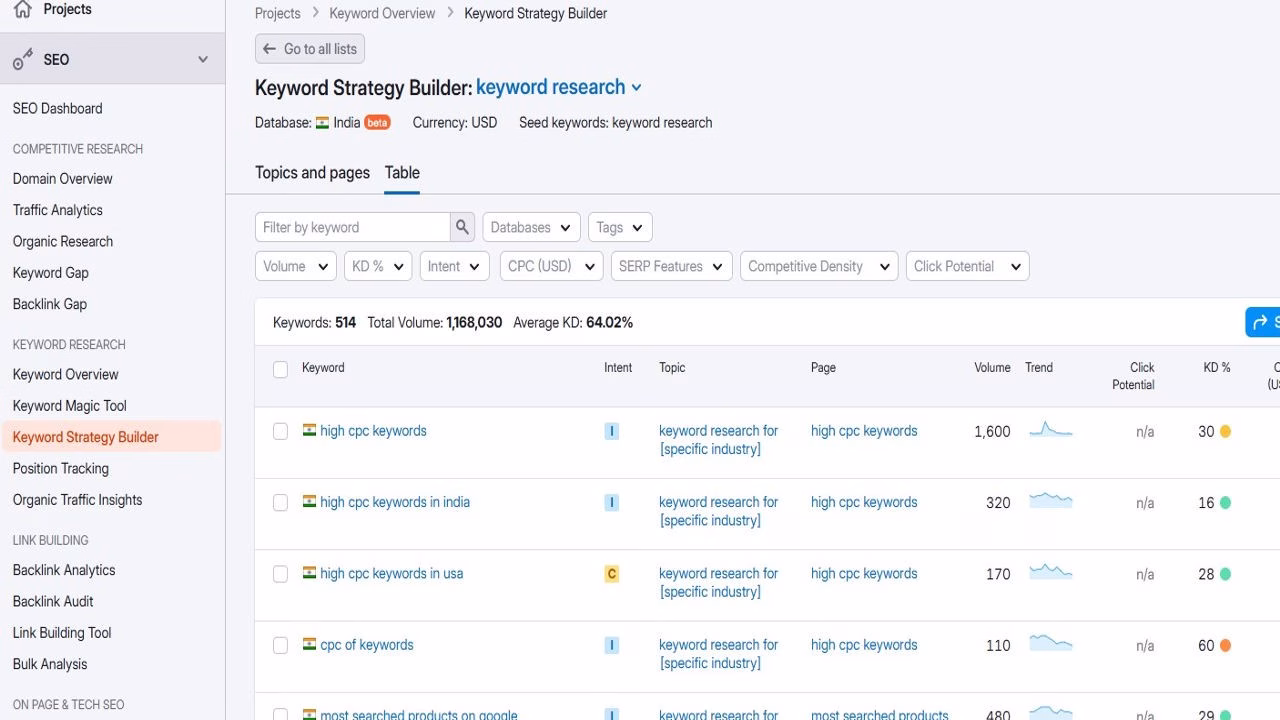Open the 'keyword research' list switcher chevron
This screenshot has width=1280, height=720.
637,88
